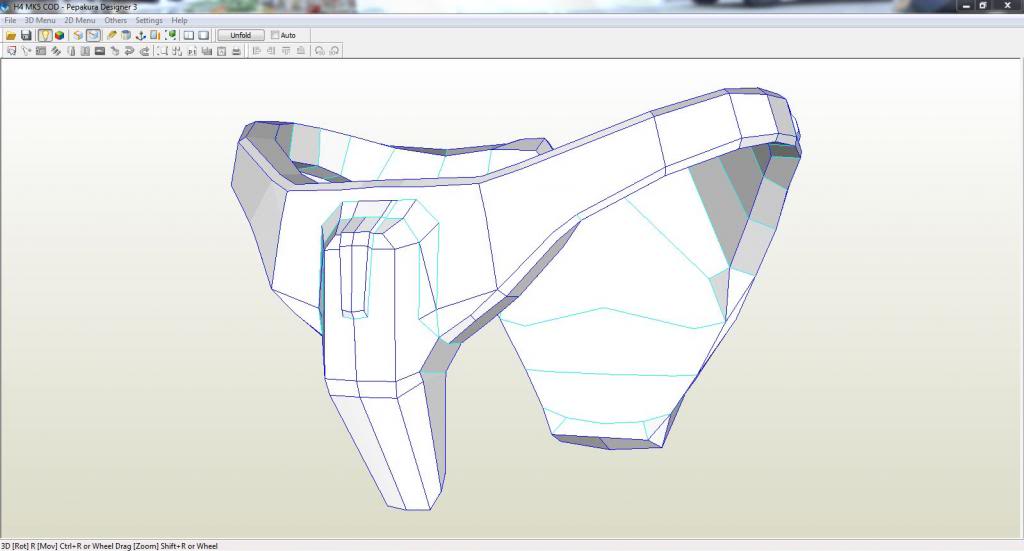Image resolution: width=1024 pixels, height=551 pixels.
Task: Open the 2D Menu
Action: tap(80, 20)
